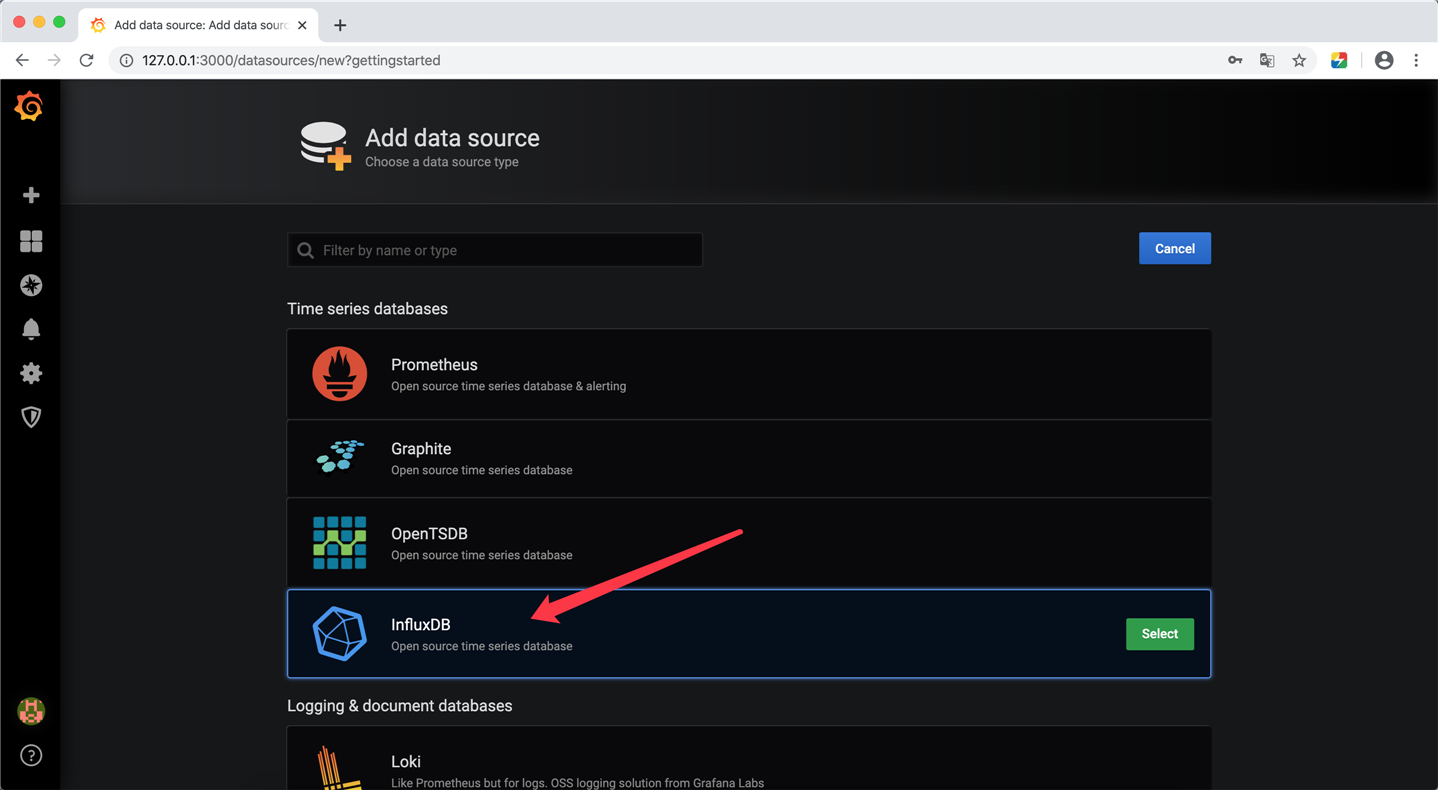Click the Filter by name or type field
Viewport: 1438px width, 790px height.
(495, 250)
